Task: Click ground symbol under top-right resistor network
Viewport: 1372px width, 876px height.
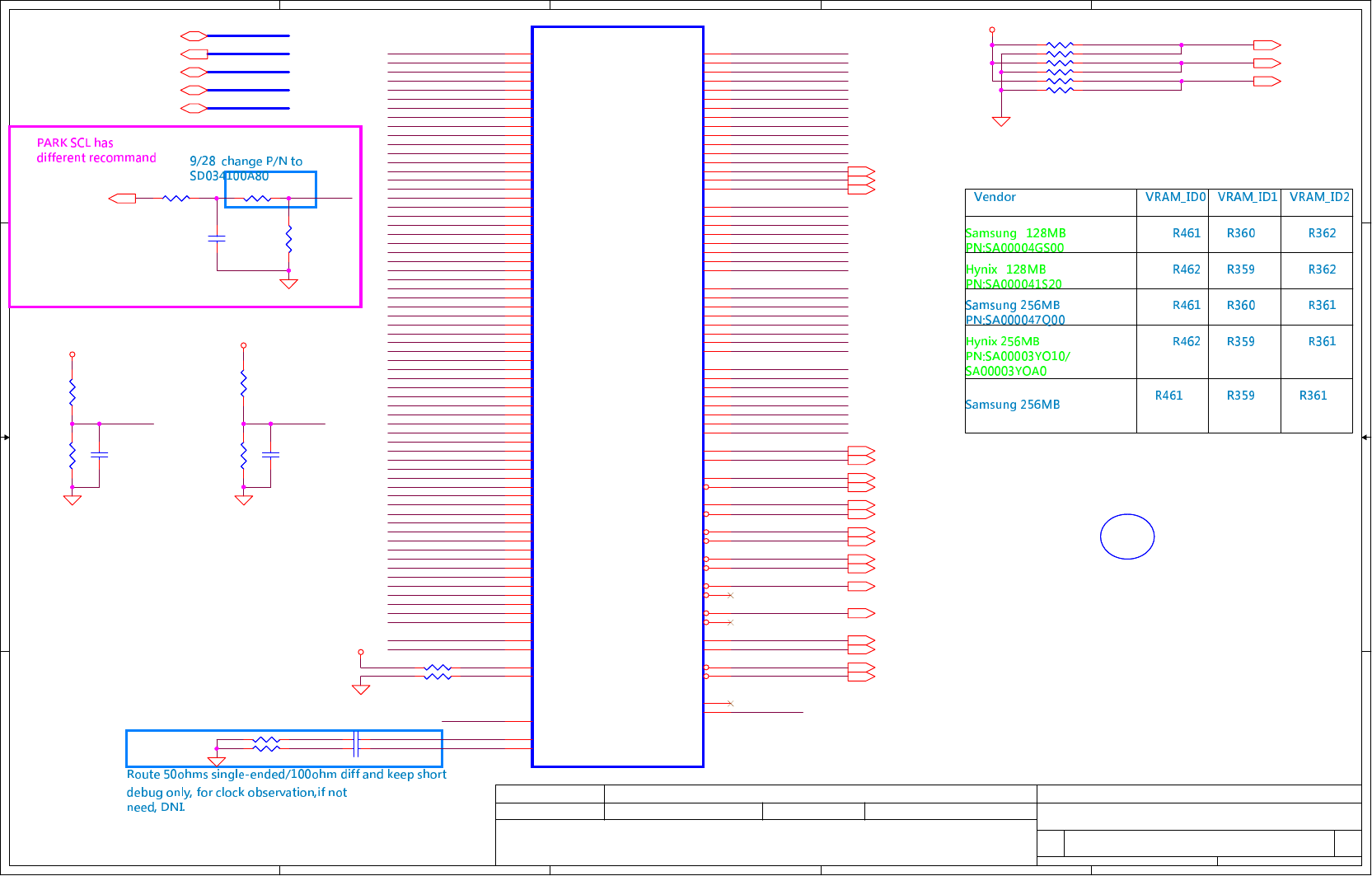Action: click(1001, 121)
